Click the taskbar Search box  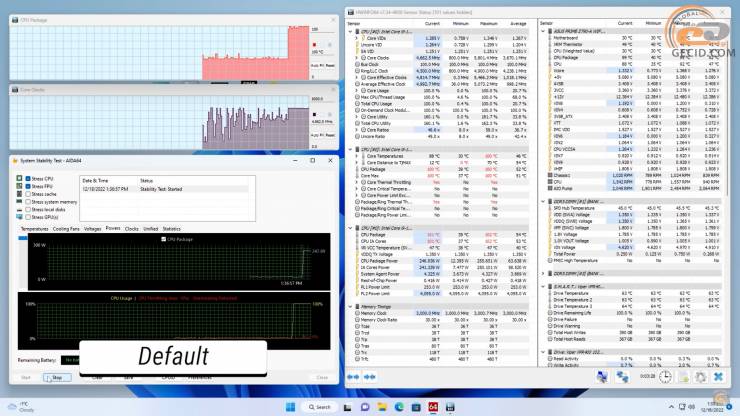tap(320, 407)
